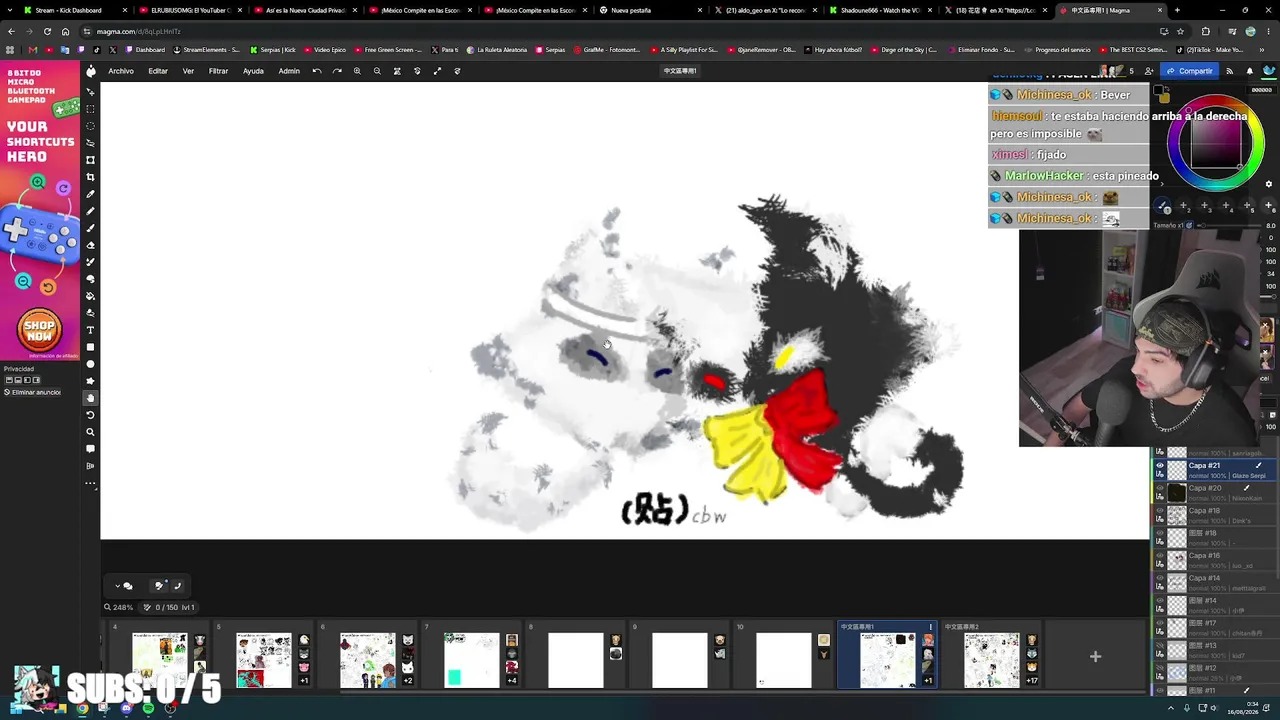
Task: Add a new artboard with plus button
Action: tap(1095, 657)
